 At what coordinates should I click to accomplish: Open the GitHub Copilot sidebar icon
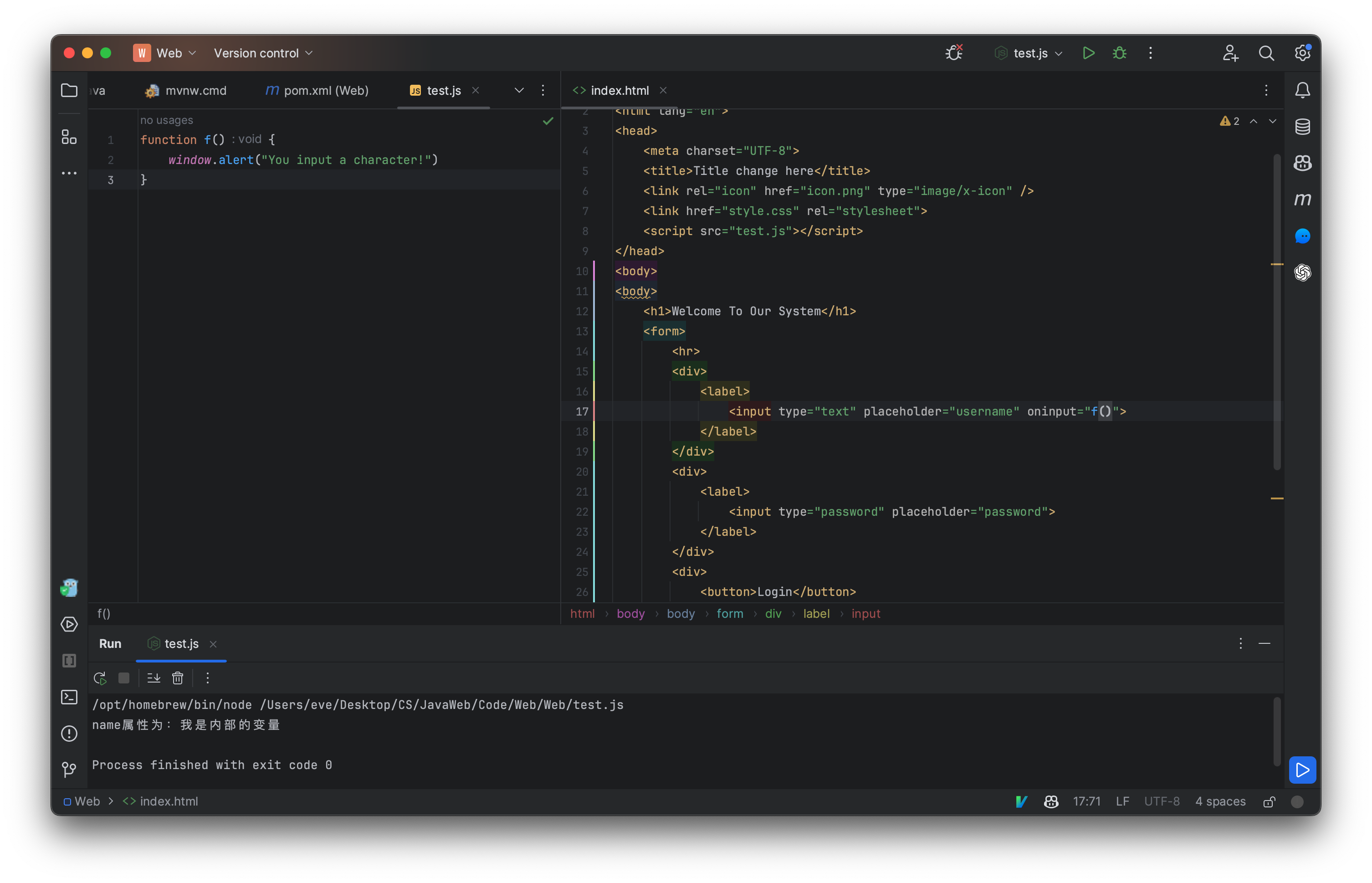pyautogui.click(x=1302, y=164)
